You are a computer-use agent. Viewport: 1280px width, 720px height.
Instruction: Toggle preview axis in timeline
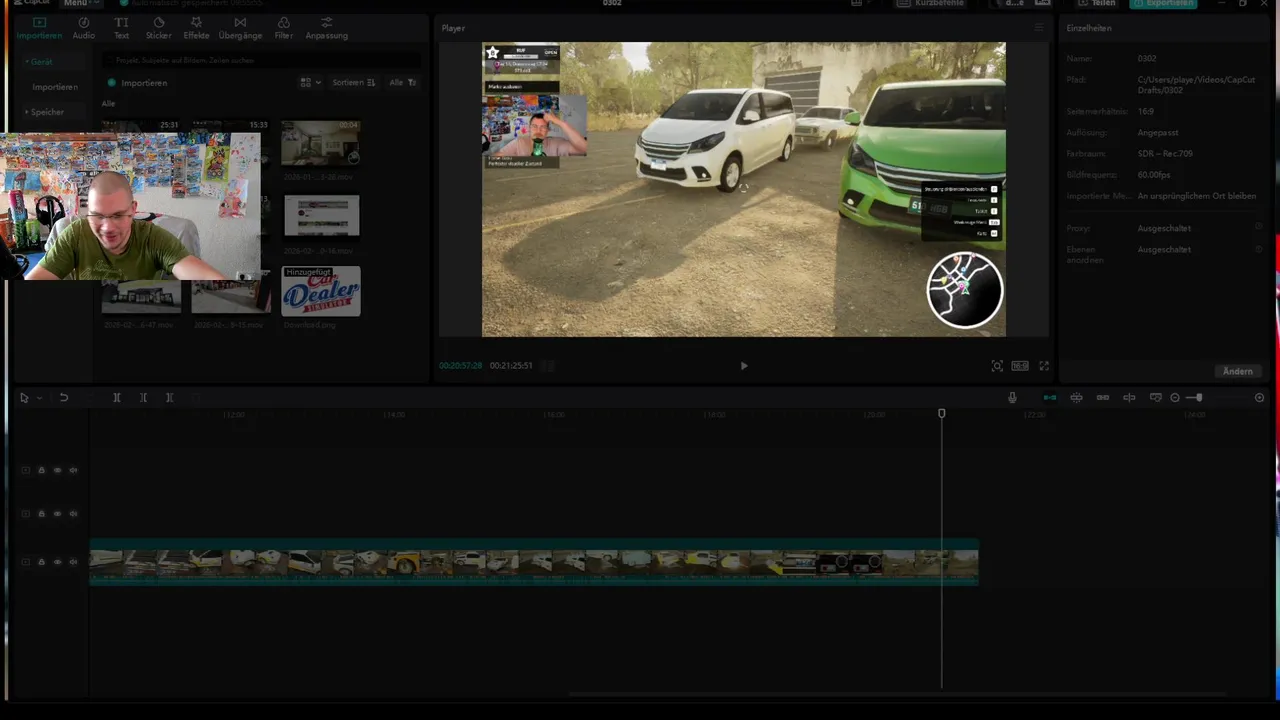coord(1129,398)
